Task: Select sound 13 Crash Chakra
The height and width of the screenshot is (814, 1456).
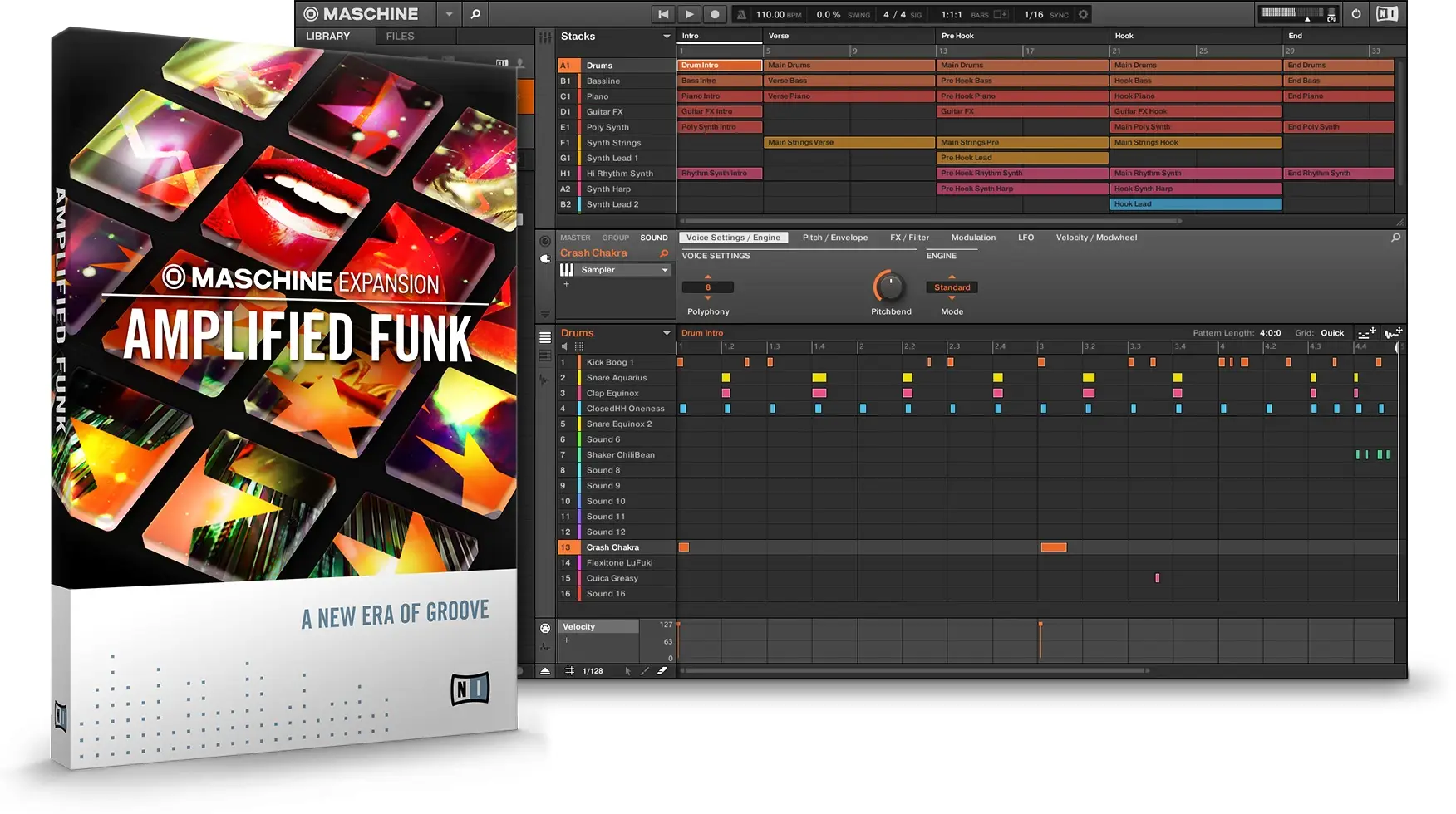Action: click(x=617, y=547)
